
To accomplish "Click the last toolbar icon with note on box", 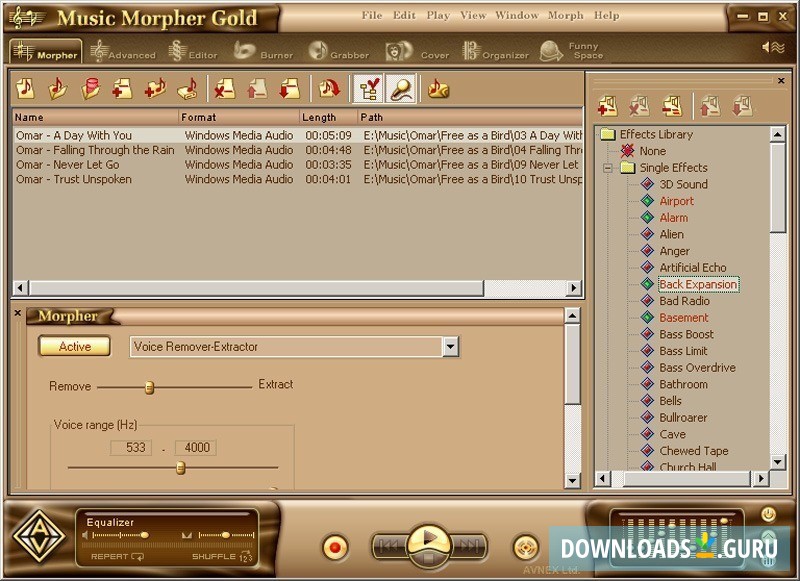I will pos(438,89).
